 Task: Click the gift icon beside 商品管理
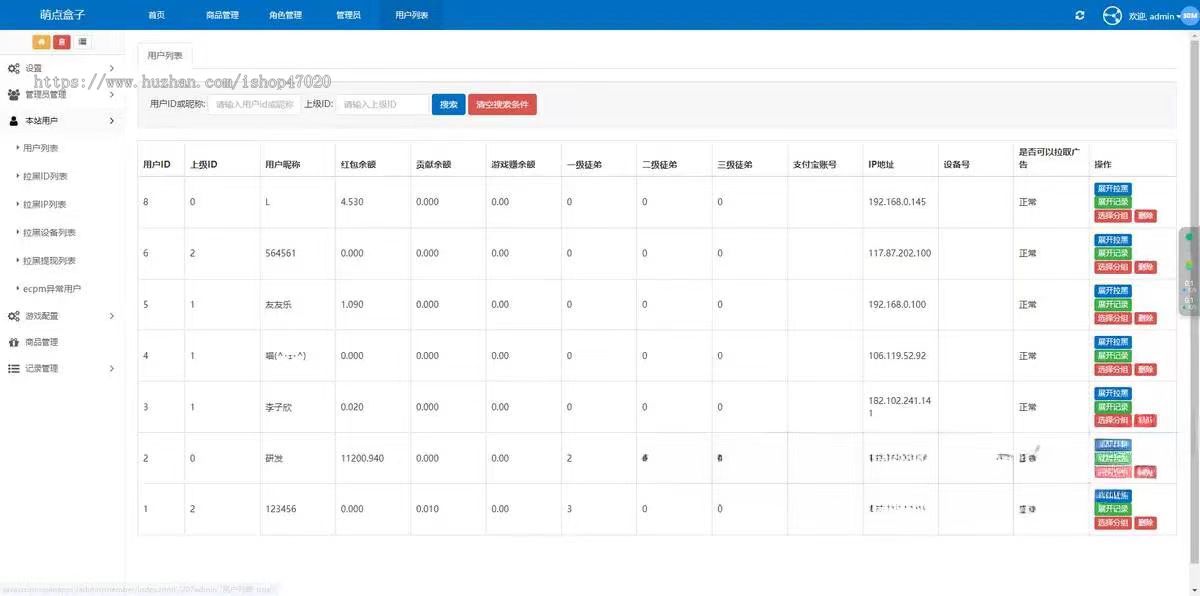click(14, 342)
